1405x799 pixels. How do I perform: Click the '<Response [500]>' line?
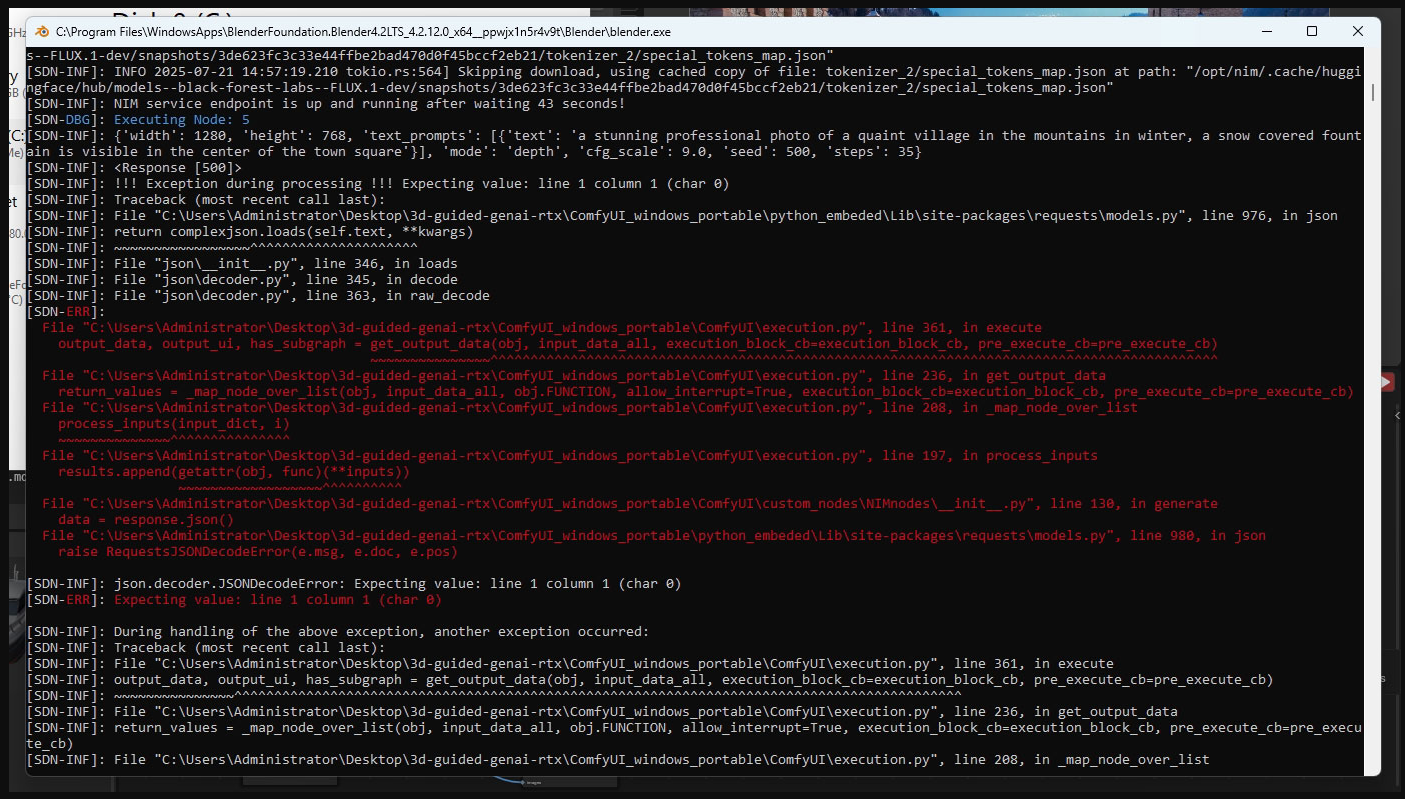point(134,168)
